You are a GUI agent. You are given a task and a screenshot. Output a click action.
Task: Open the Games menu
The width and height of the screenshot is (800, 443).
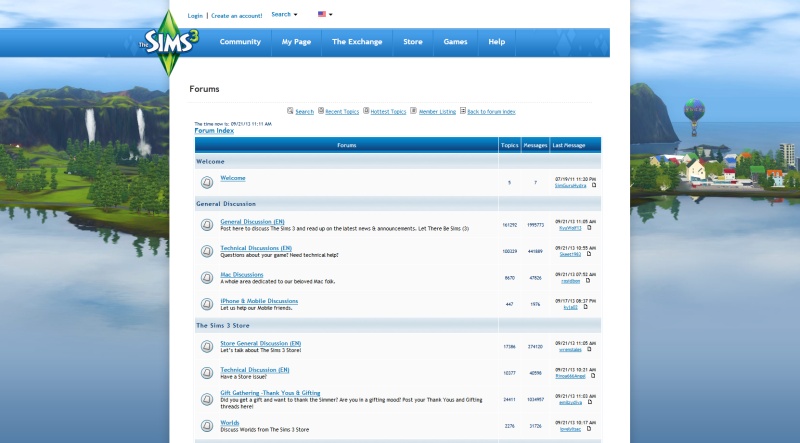click(456, 42)
